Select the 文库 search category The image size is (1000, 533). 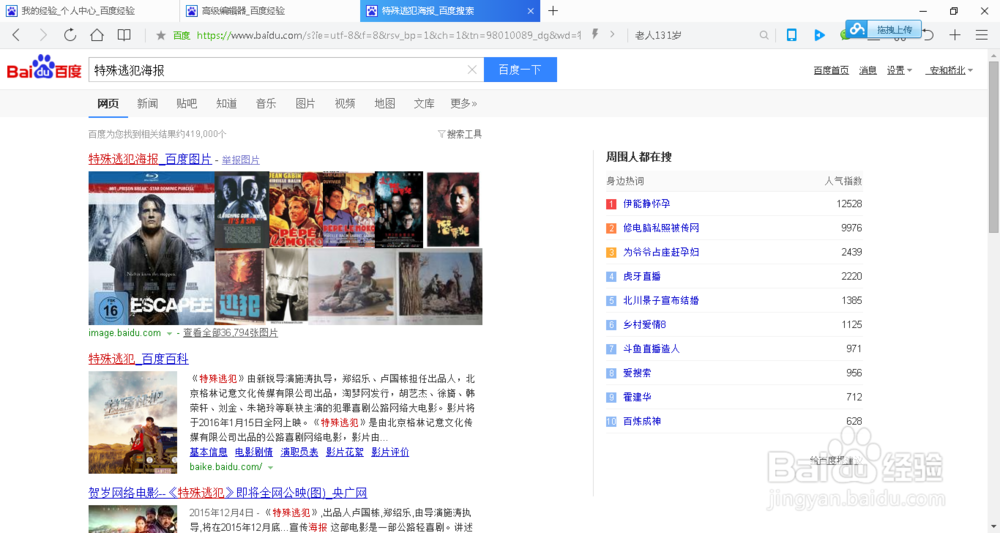pos(424,103)
